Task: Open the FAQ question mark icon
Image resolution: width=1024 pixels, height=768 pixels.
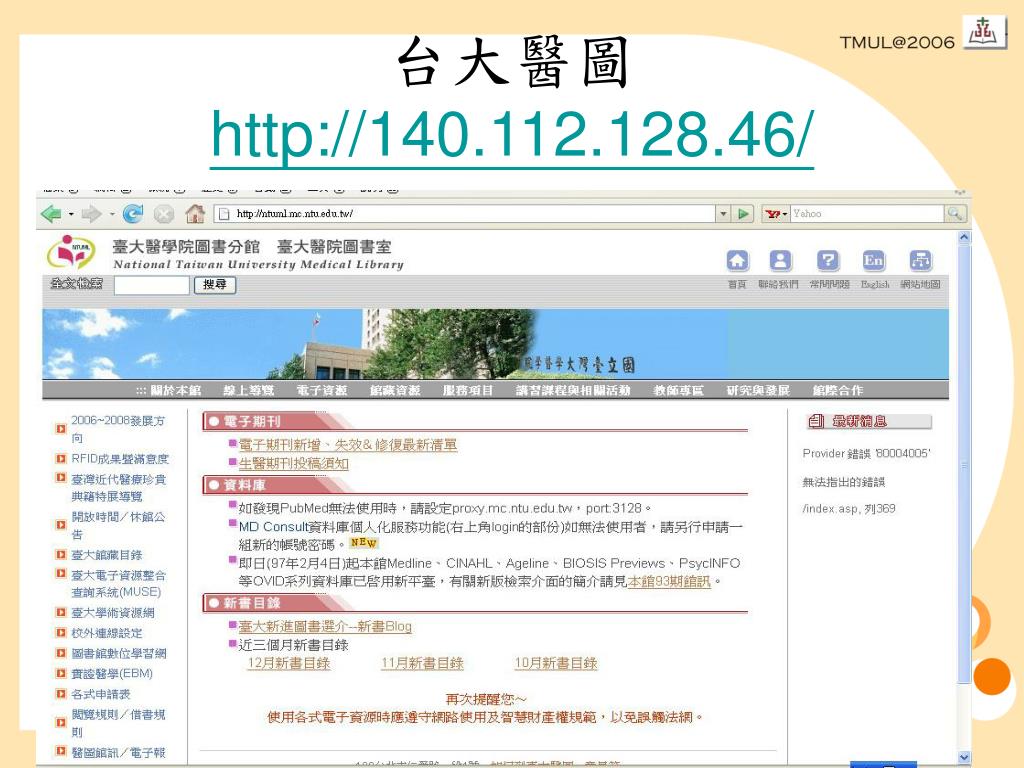Action: point(827,261)
